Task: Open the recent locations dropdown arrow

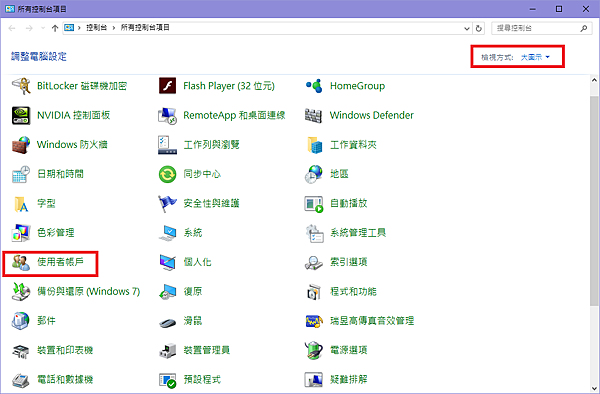Action: [43, 28]
